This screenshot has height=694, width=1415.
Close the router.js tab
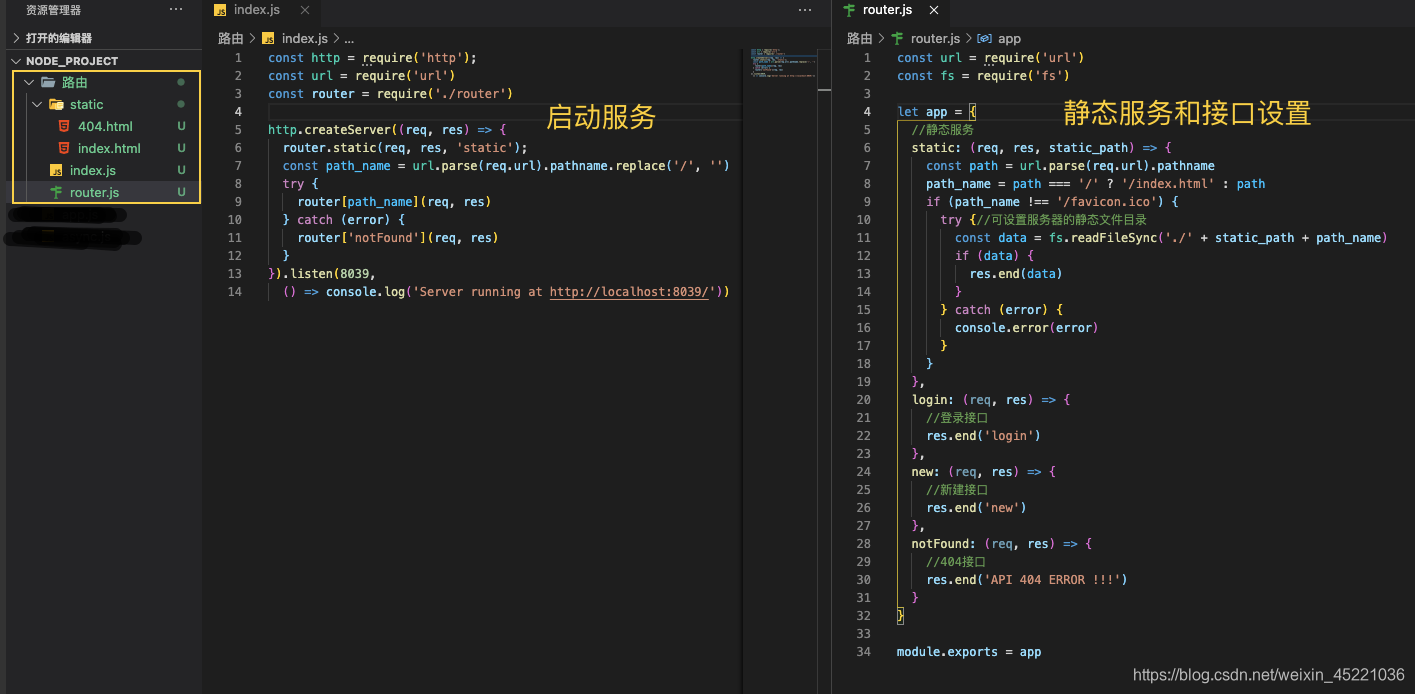coord(934,10)
